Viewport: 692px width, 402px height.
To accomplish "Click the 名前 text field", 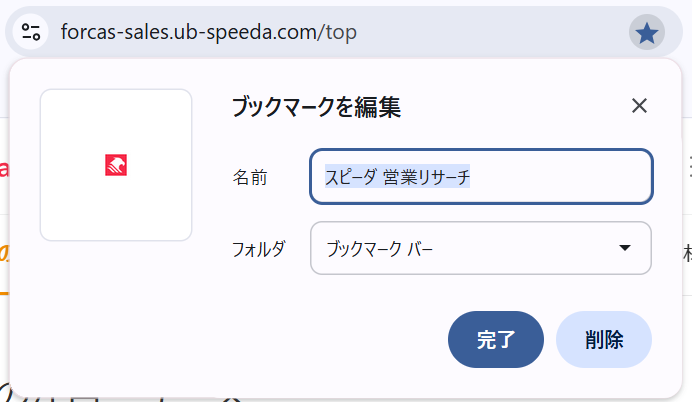I will tap(481, 177).
